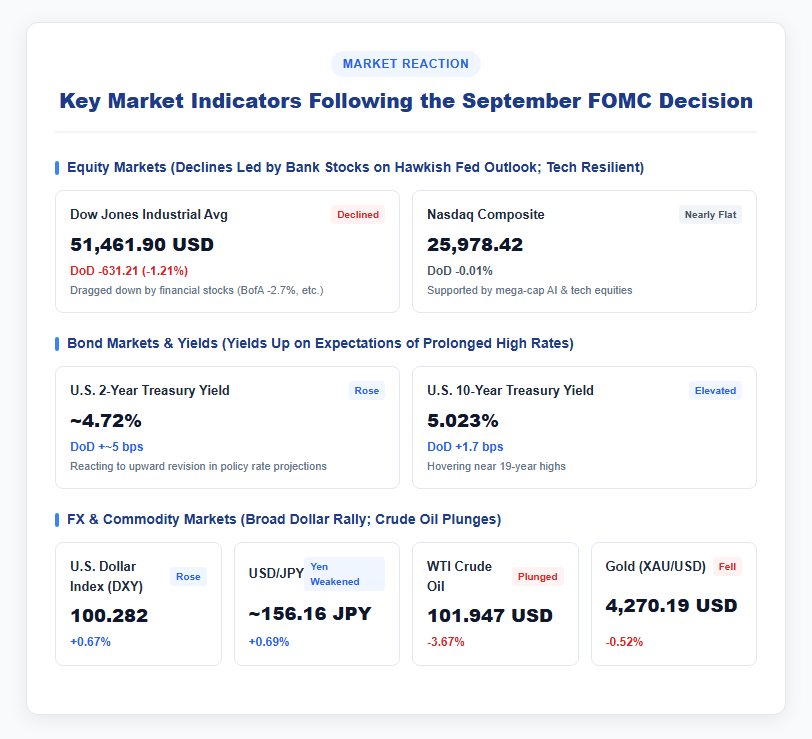812x739 pixels.
Task: Click the Rose badge on Dollar Index
Action: coord(188,576)
